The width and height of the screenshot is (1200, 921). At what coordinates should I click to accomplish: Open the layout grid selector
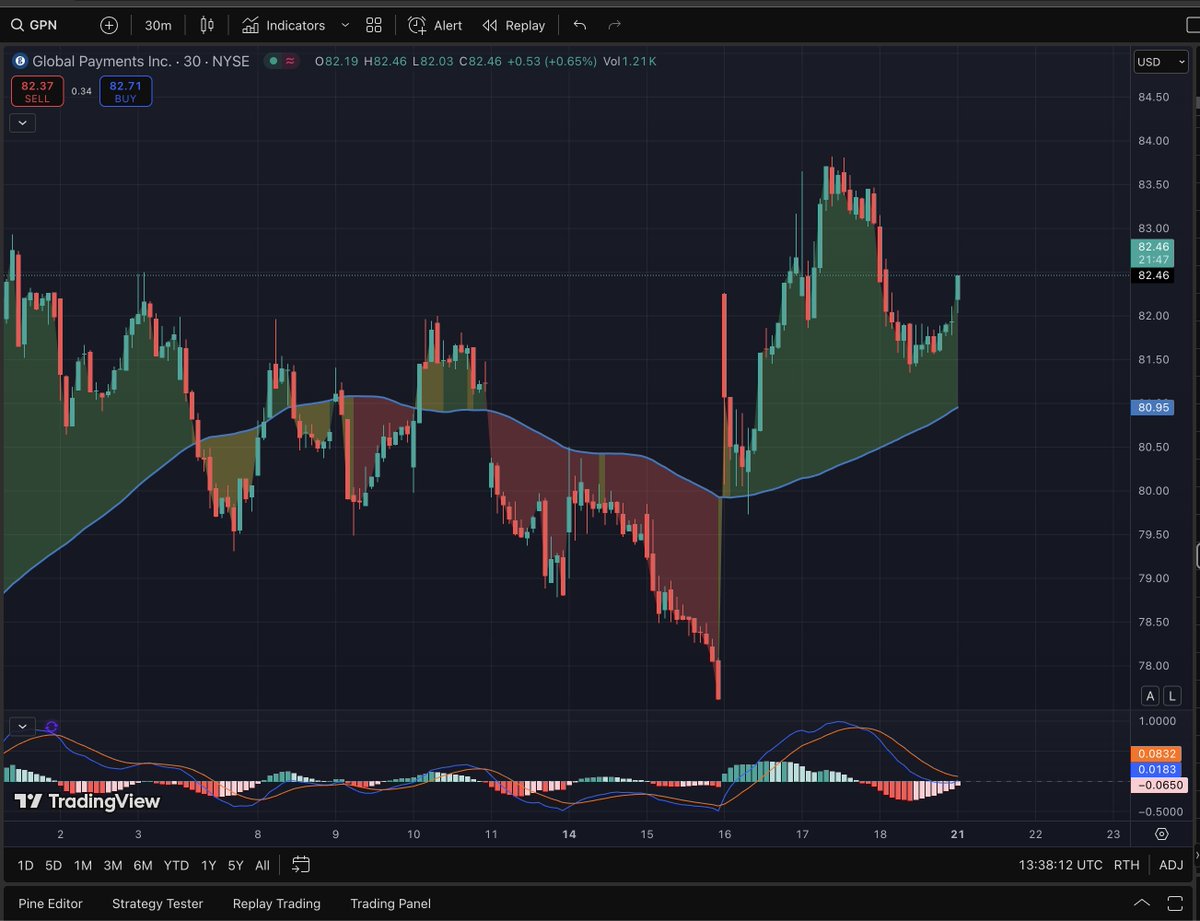(374, 25)
